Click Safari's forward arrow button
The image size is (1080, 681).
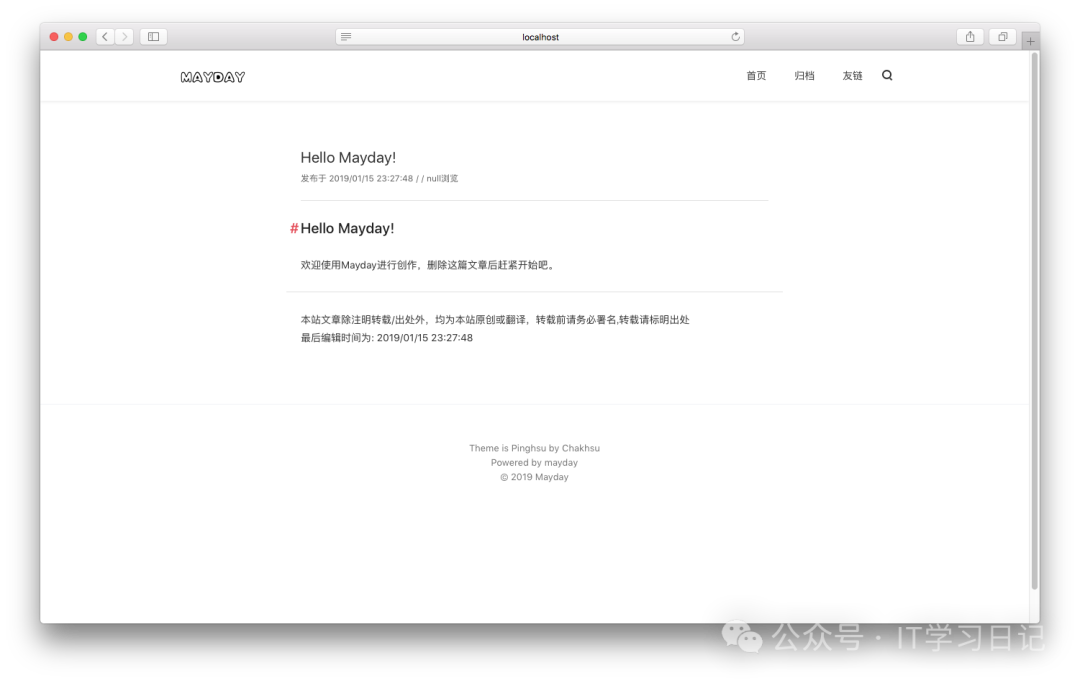[x=124, y=37]
